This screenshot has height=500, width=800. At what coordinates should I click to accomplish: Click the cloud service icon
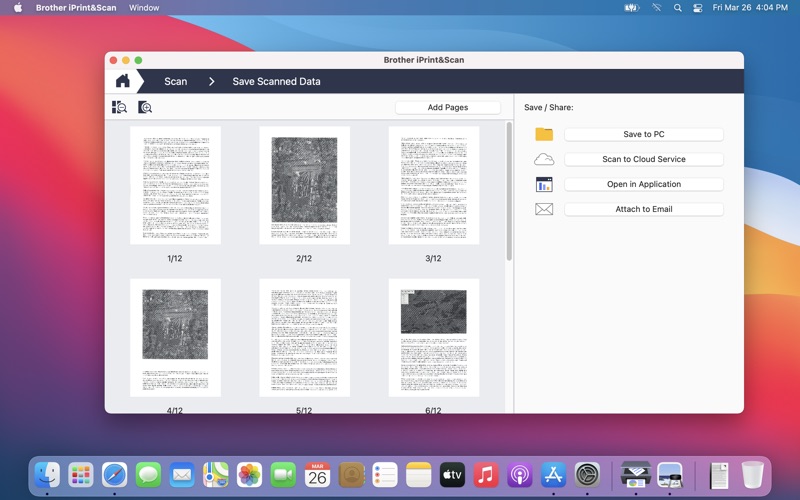[x=544, y=159]
